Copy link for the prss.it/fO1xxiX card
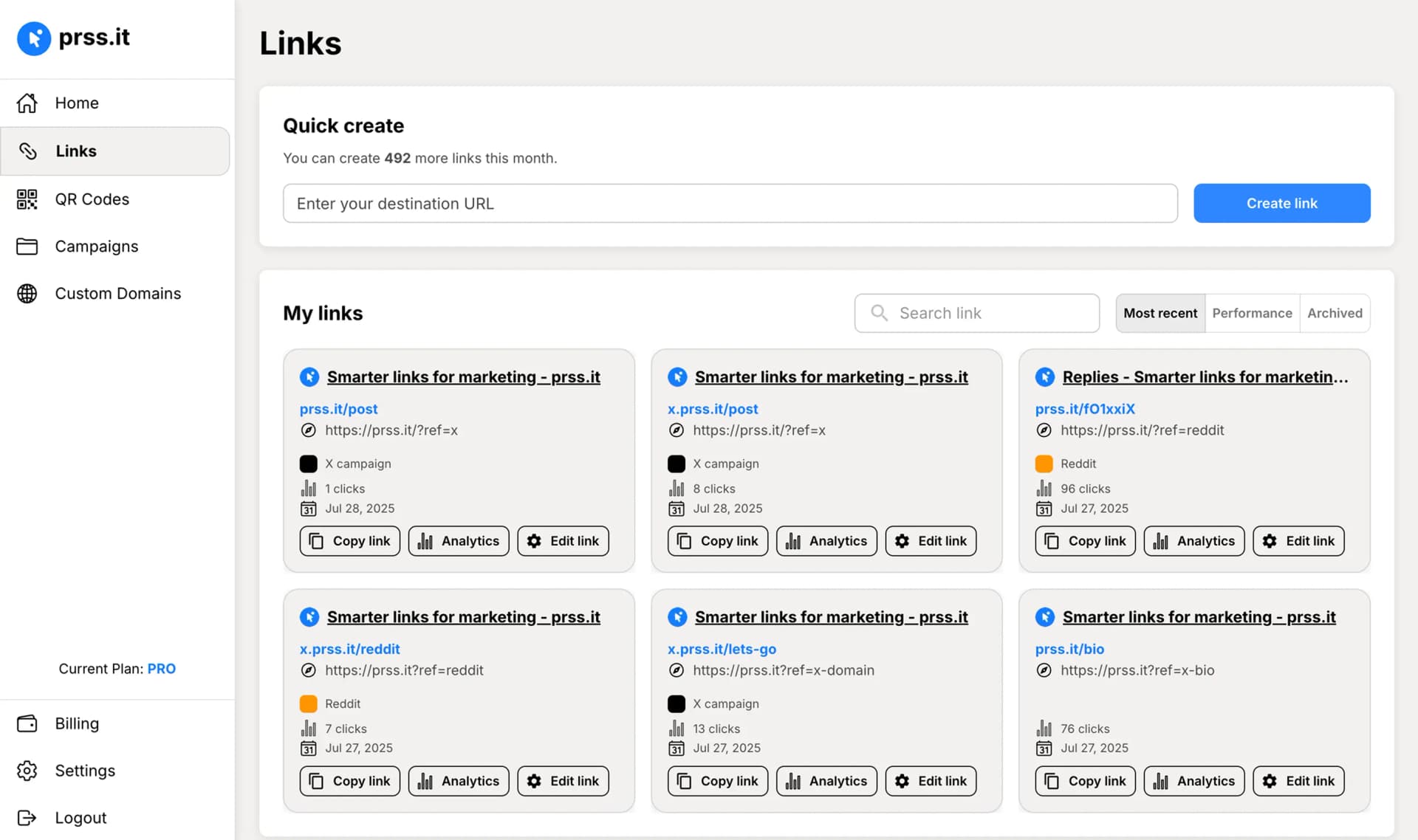This screenshot has width=1418, height=840. click(x=1085, y=542)
